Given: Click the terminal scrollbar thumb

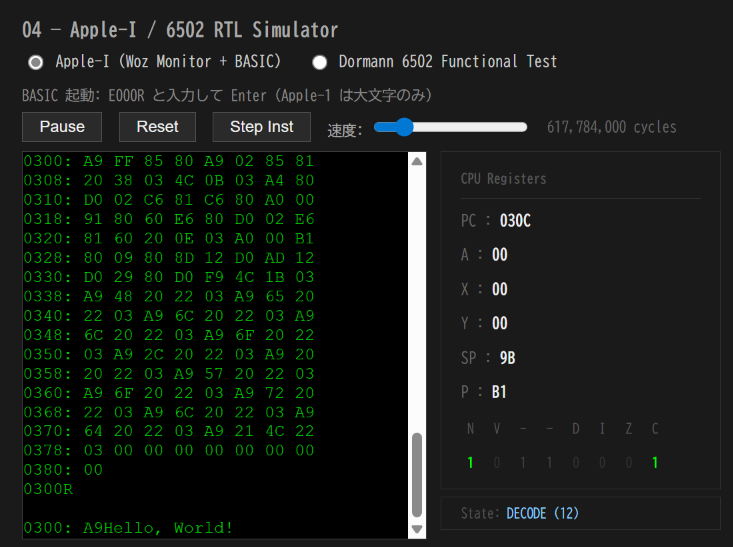Looking at the screenshot, I should [x=417, y=475].
